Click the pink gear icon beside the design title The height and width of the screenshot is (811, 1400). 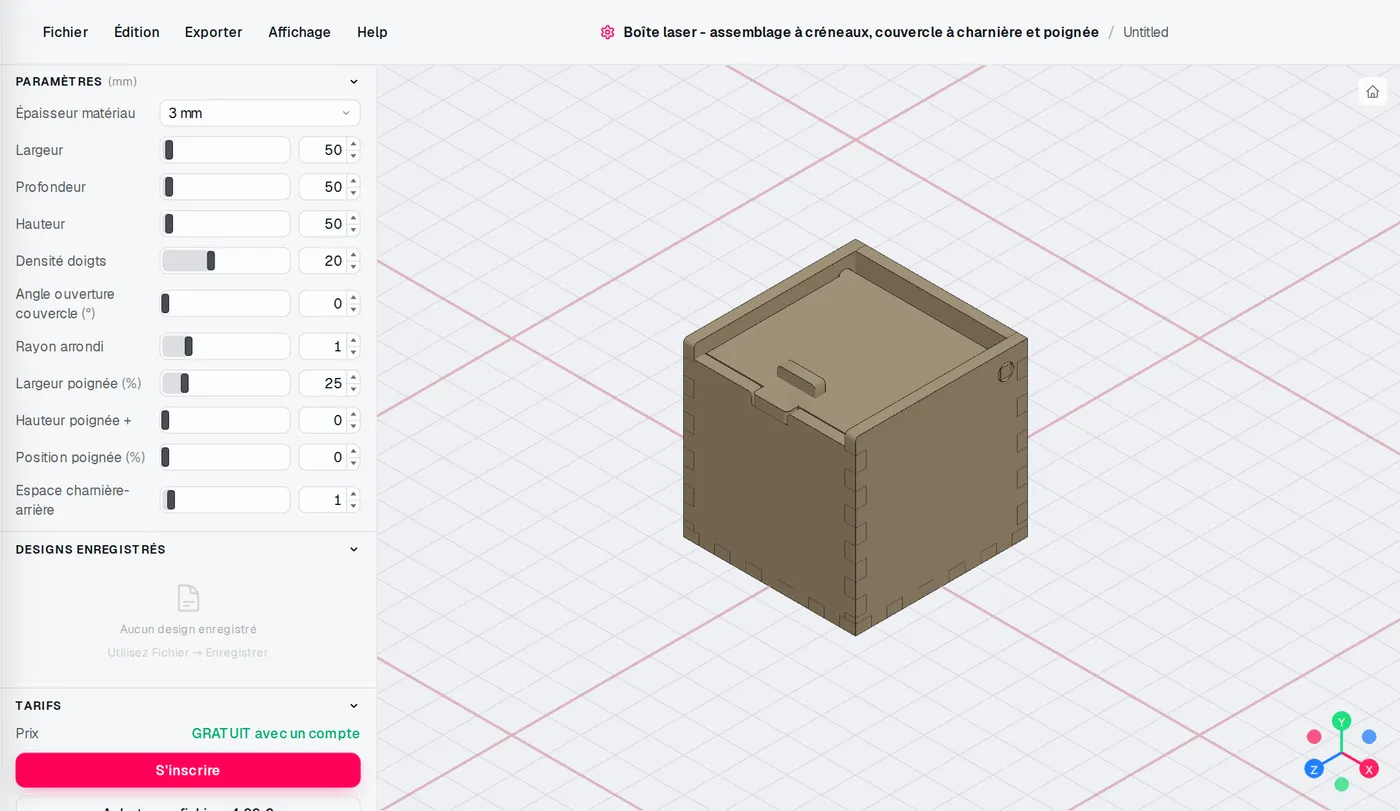point(607,32)
